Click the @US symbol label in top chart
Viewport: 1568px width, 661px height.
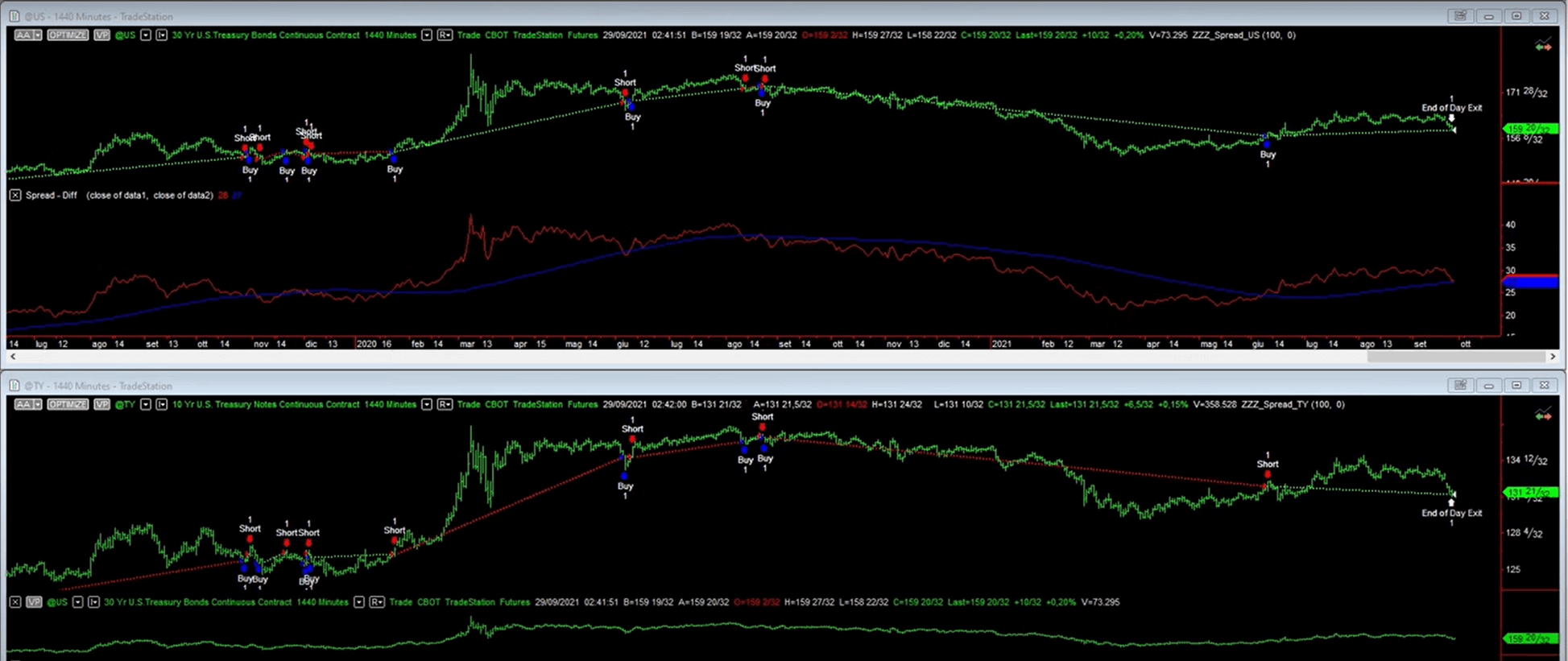pos(125,35)
